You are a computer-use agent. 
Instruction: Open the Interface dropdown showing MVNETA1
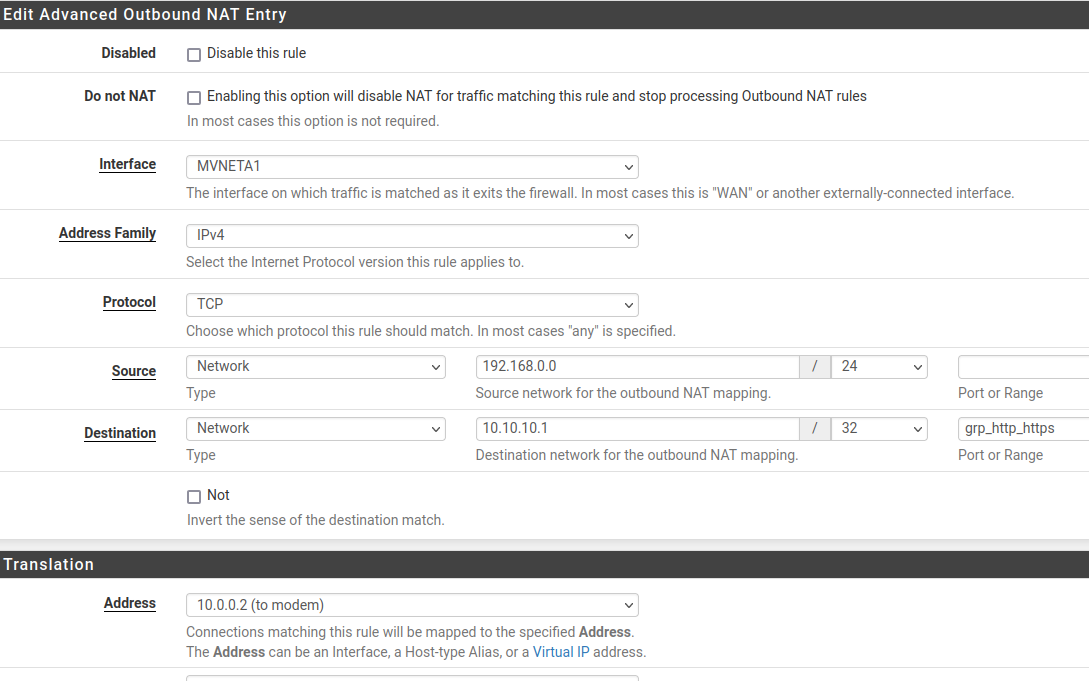[x=412, y=167]
